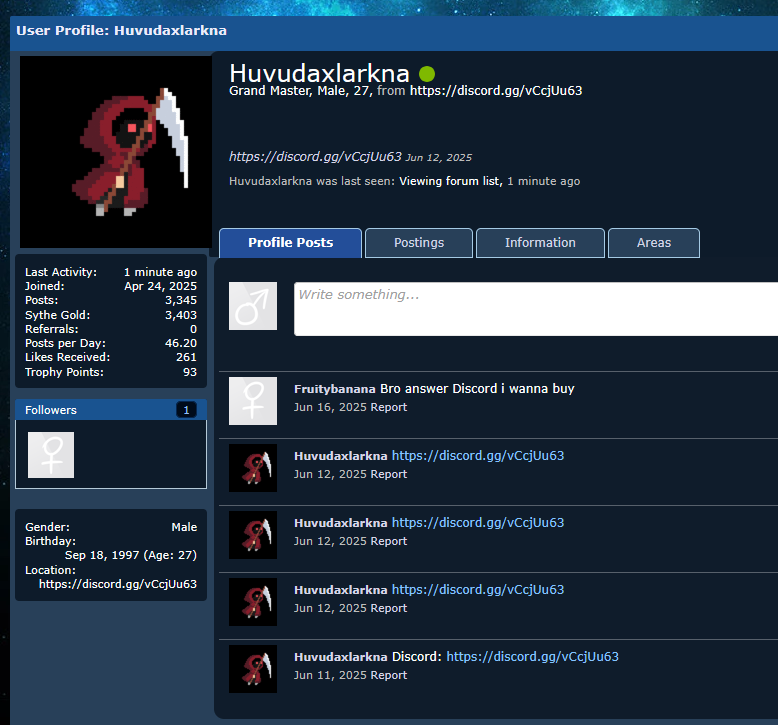Open the Location discord link in sidebar
The width and height of the screenshot is (778, 725).
tap(118, 584)
